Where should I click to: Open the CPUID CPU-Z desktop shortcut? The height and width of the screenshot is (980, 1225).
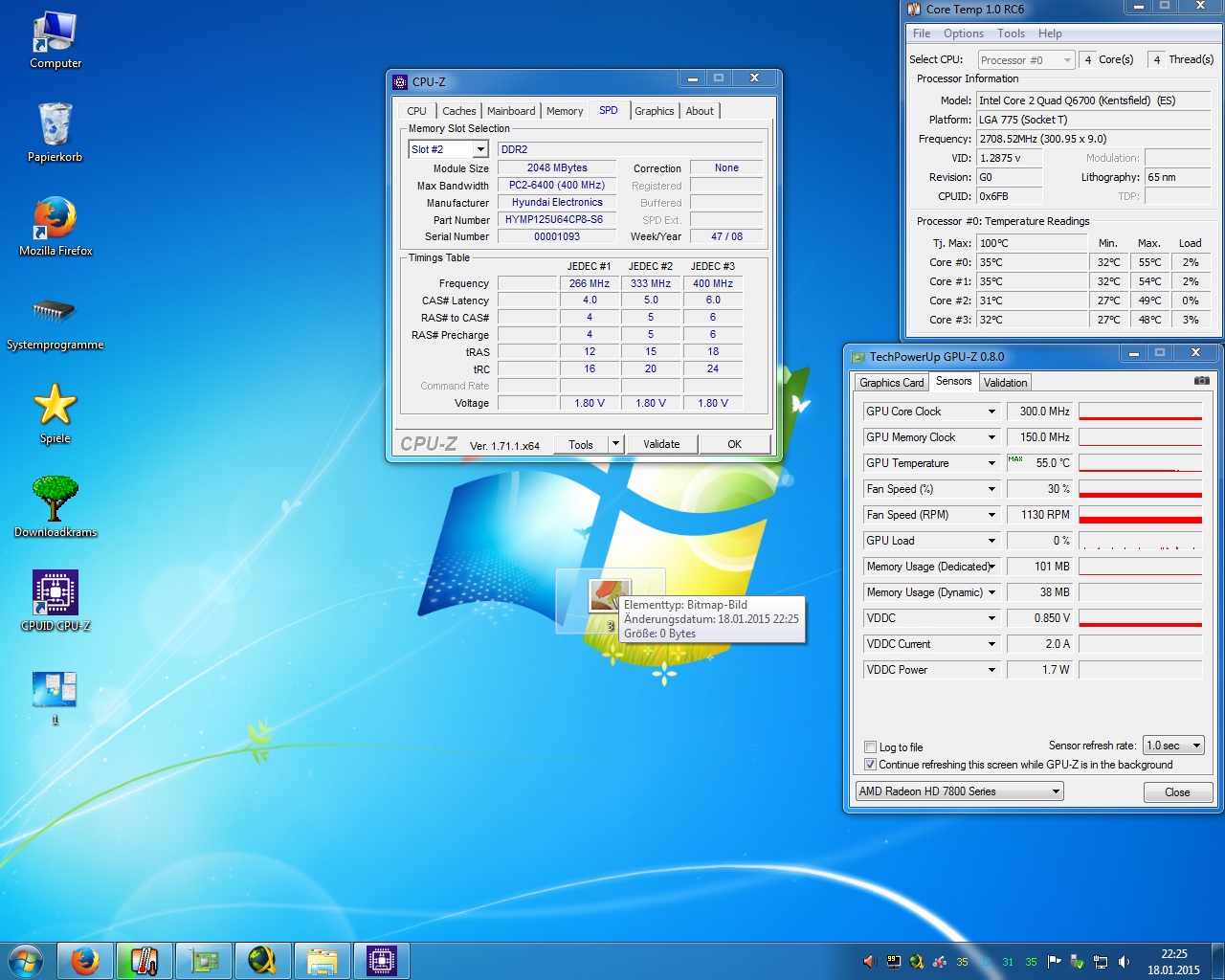pyautogui.click(x=56, y=593)
